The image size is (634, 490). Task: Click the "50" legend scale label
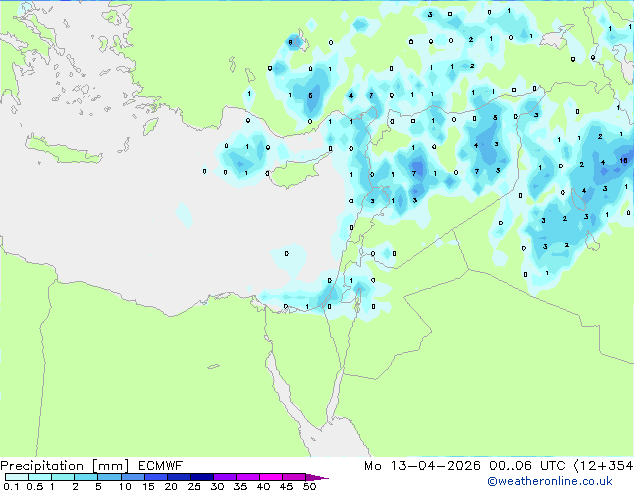coord(309,486)
